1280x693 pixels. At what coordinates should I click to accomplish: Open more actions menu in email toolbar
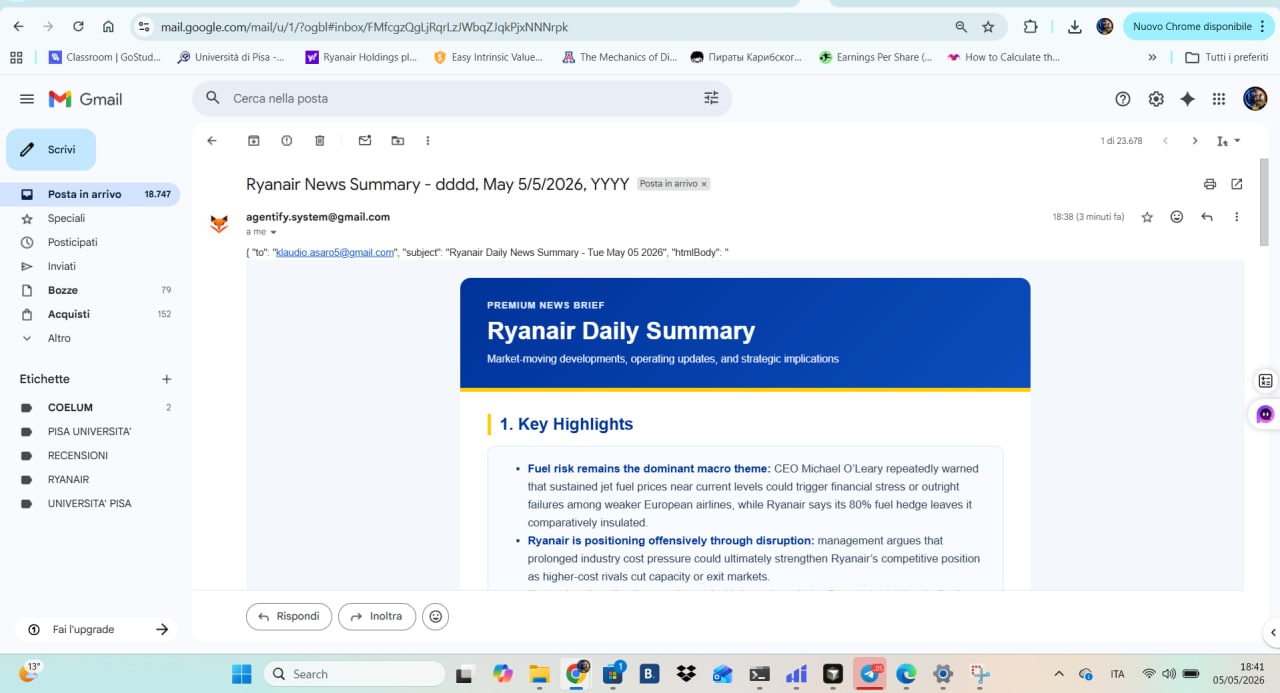(x=428, y=141)
